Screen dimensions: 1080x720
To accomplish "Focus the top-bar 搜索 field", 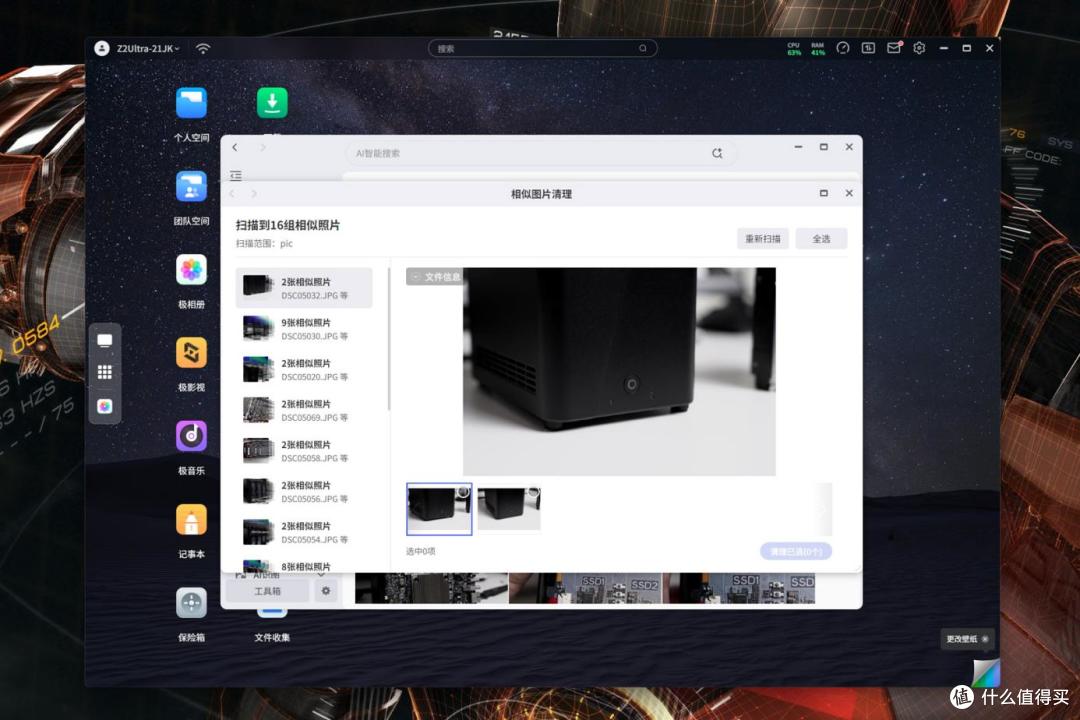I will pos(542,48).
